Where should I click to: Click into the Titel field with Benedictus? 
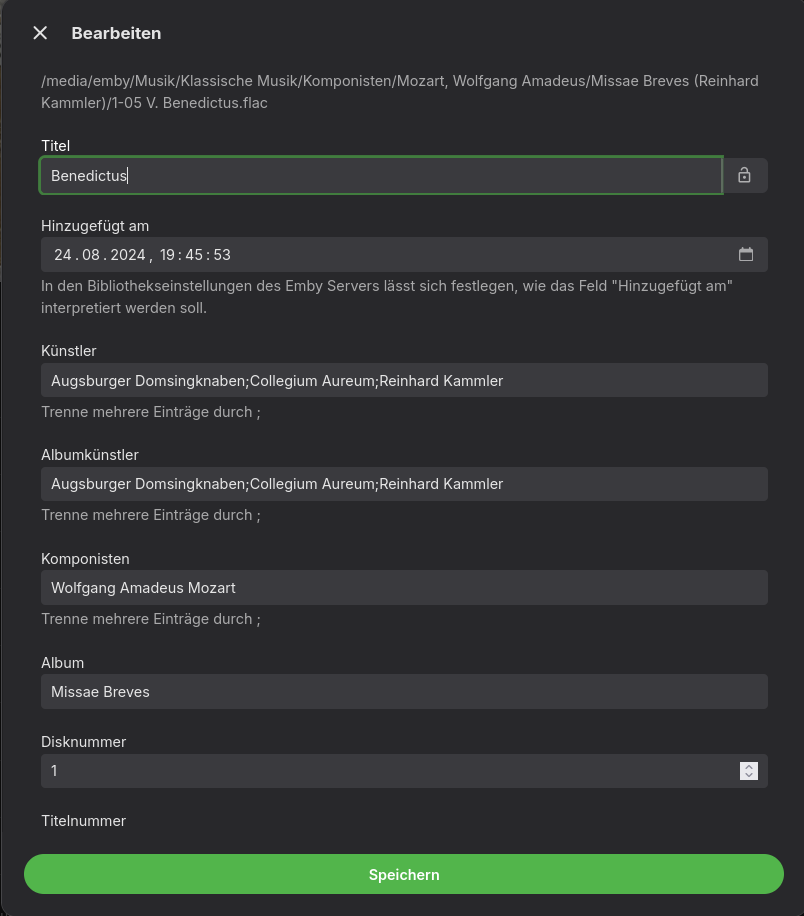click(x=380, y=176)
